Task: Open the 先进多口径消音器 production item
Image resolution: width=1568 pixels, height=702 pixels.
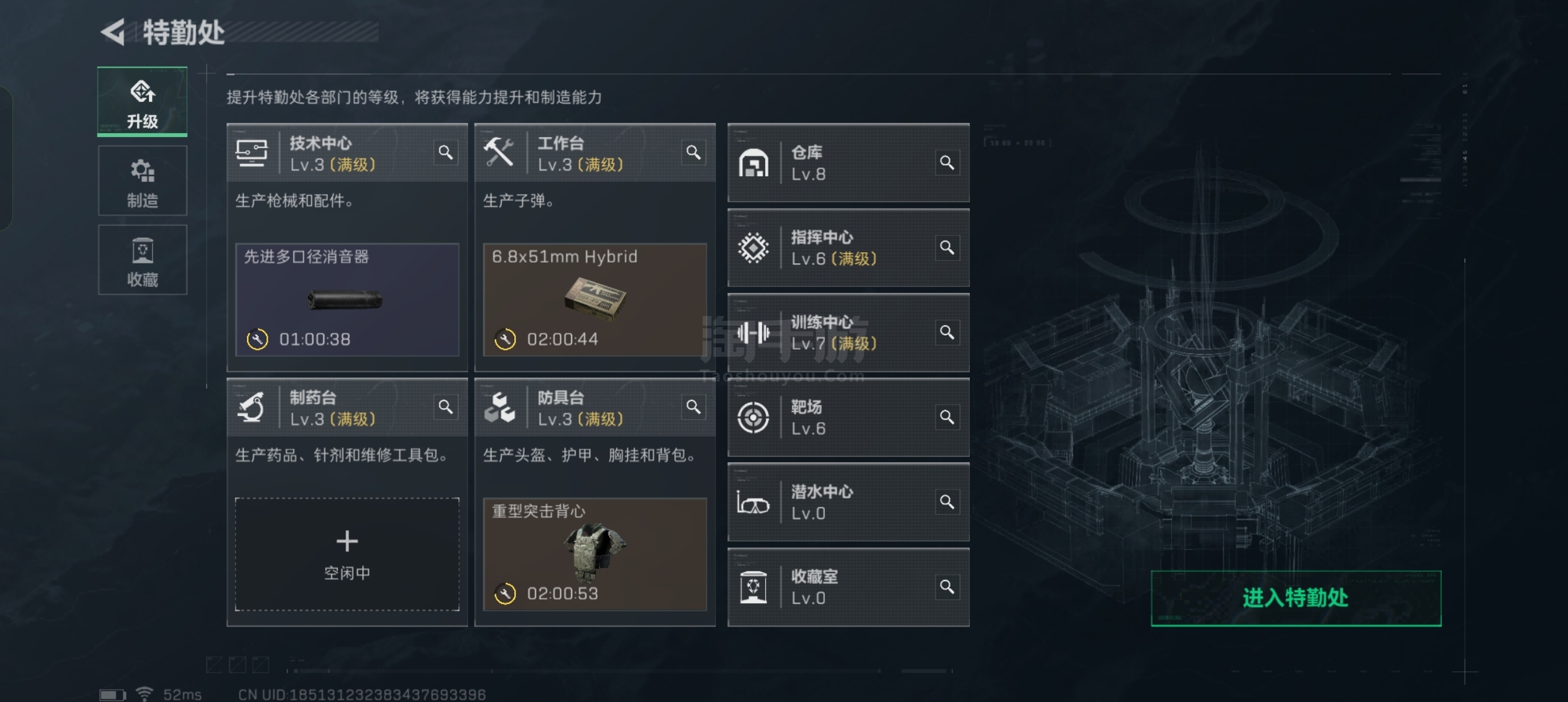Action: (x=347, y=300)
